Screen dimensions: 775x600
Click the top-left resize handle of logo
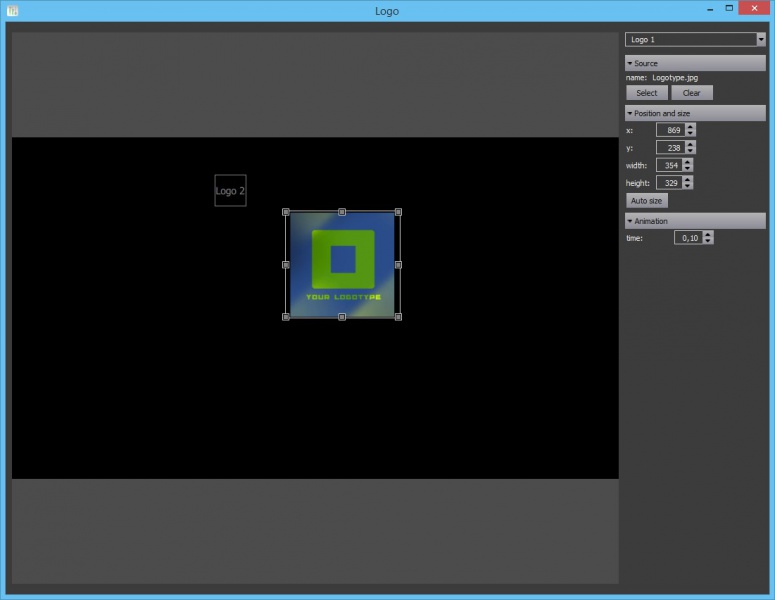click(x=286, y=212)
